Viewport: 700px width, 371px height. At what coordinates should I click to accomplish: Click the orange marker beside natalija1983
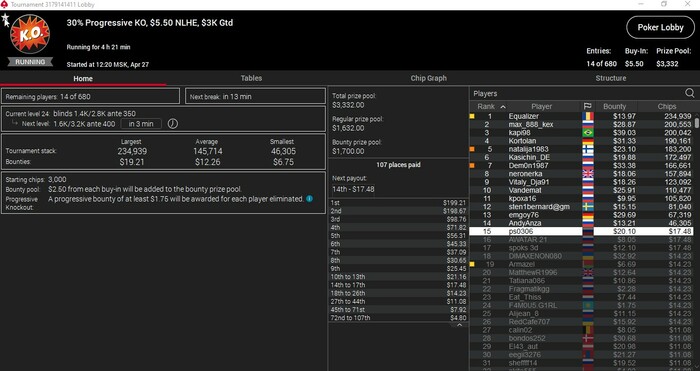[472, 149]
